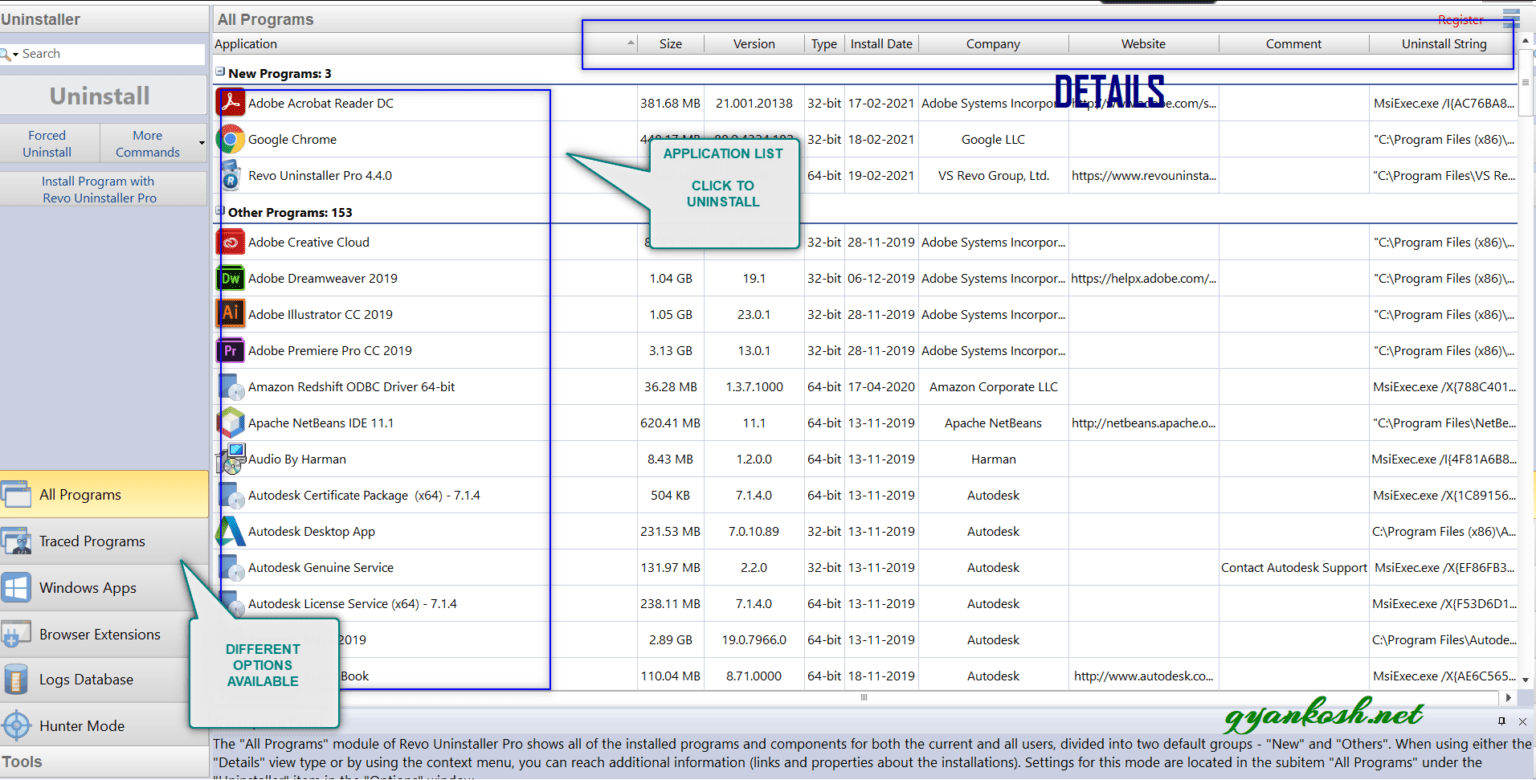Open the Tools section header

click(104, 761)
